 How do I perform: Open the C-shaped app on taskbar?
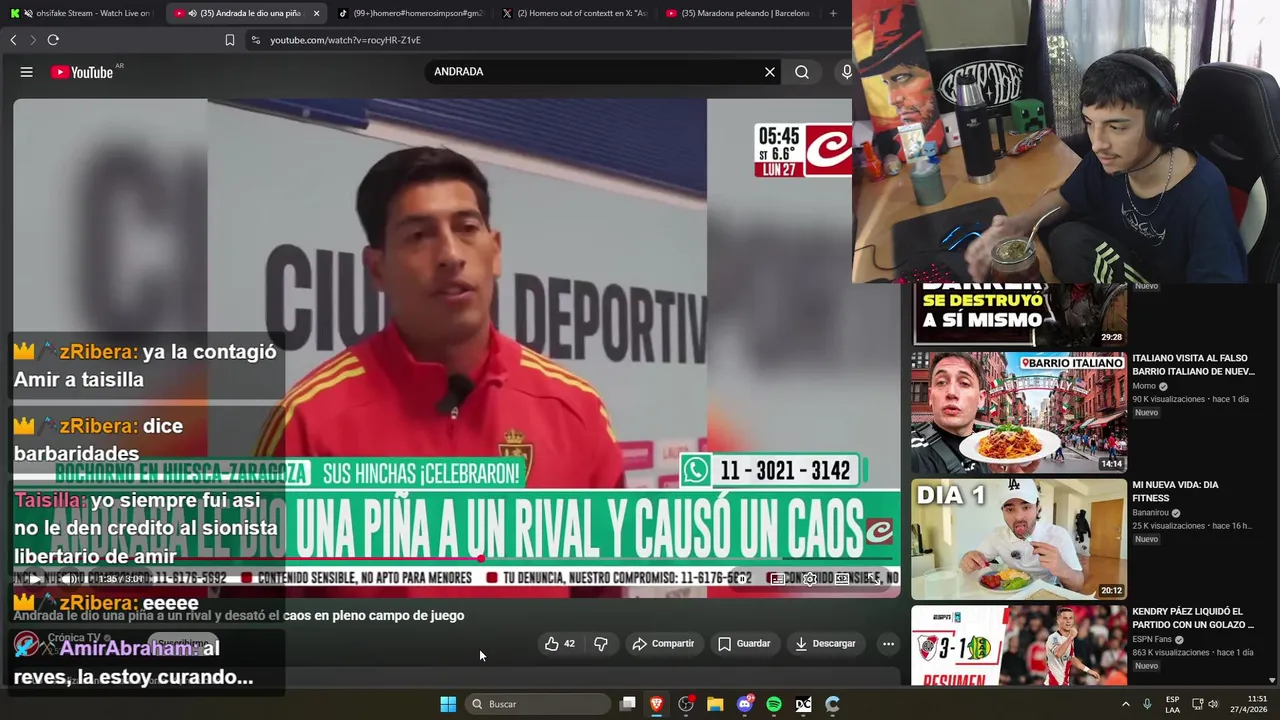(832, 704)
